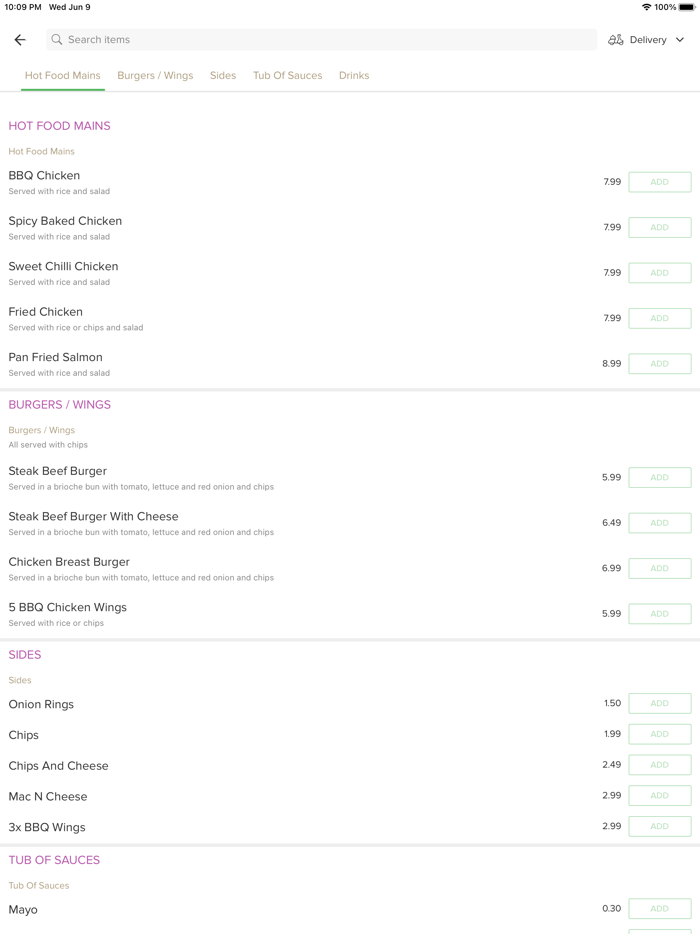Go to the Drinks tab
Image resolution: width=700 pixels, height=934 pixels.
(x=354, y=76)
